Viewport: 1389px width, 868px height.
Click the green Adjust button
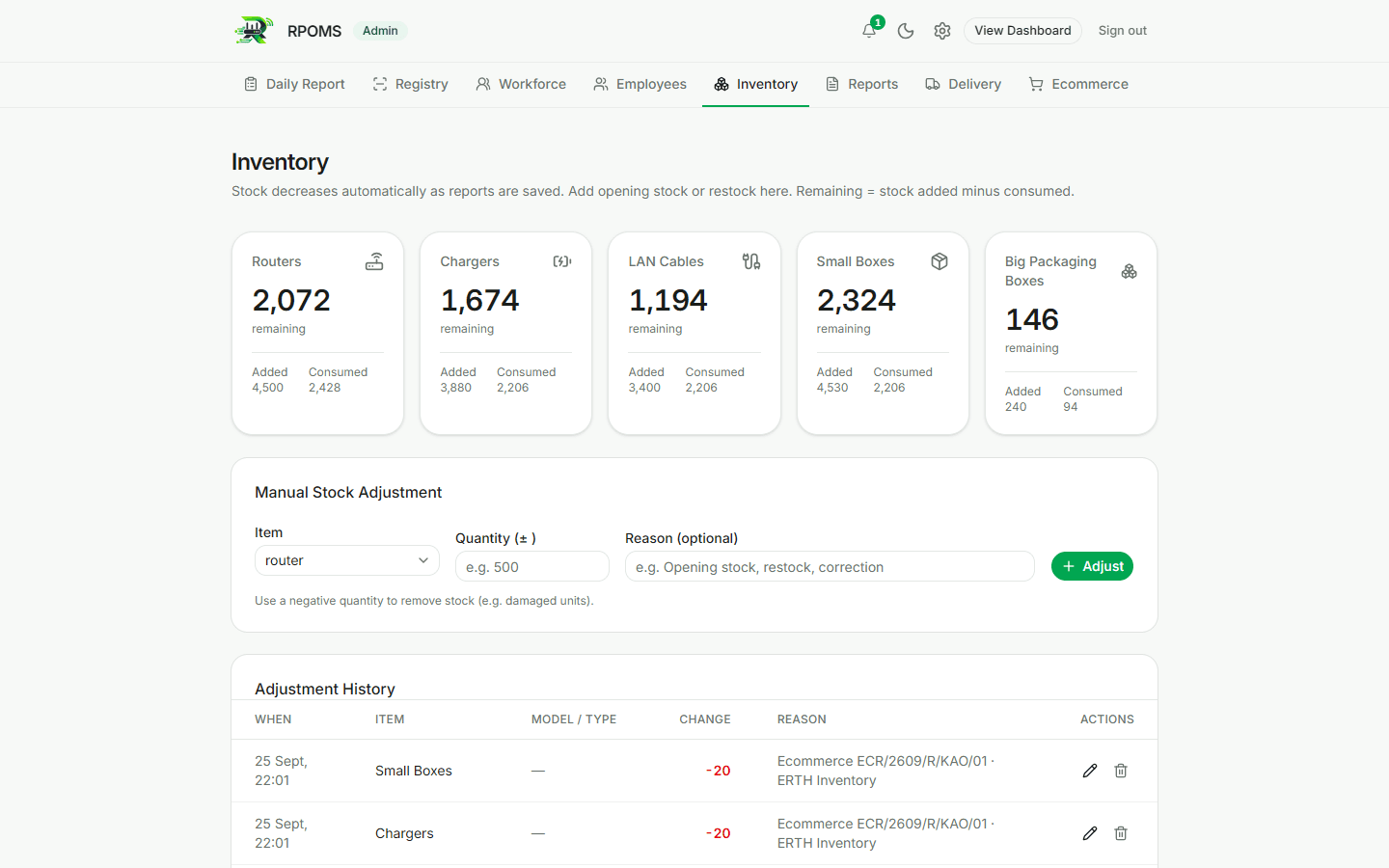(x=1092, y=566)
